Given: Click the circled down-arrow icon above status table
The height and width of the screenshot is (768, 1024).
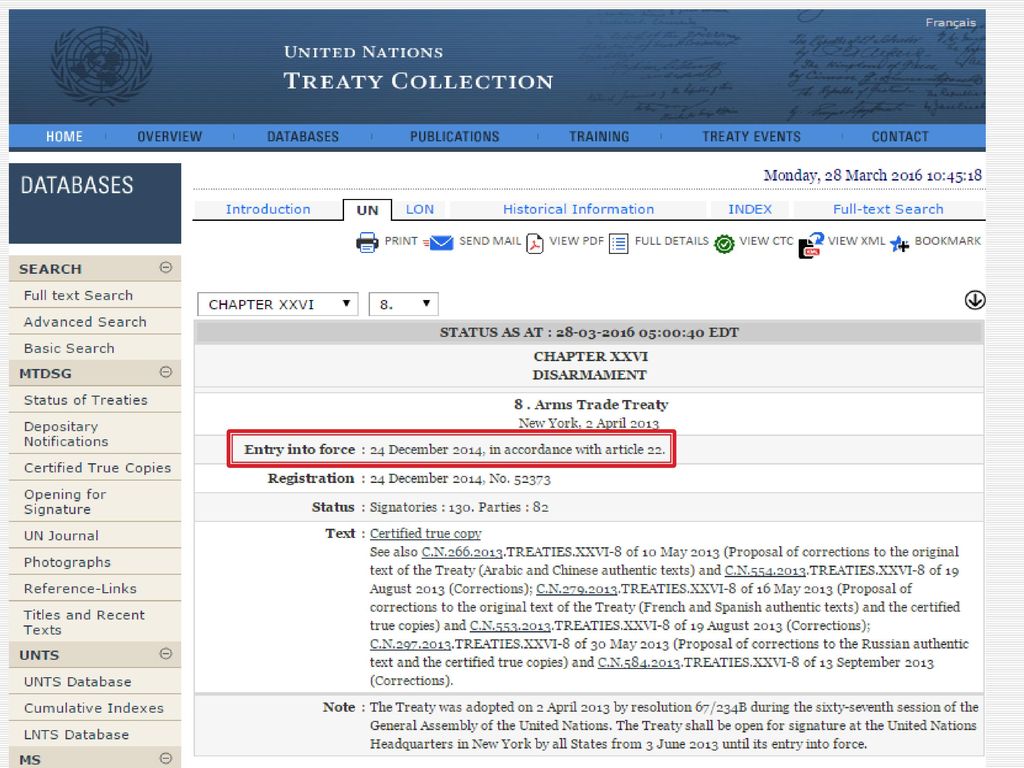Looking at the screenshot, I should [974, 300].
